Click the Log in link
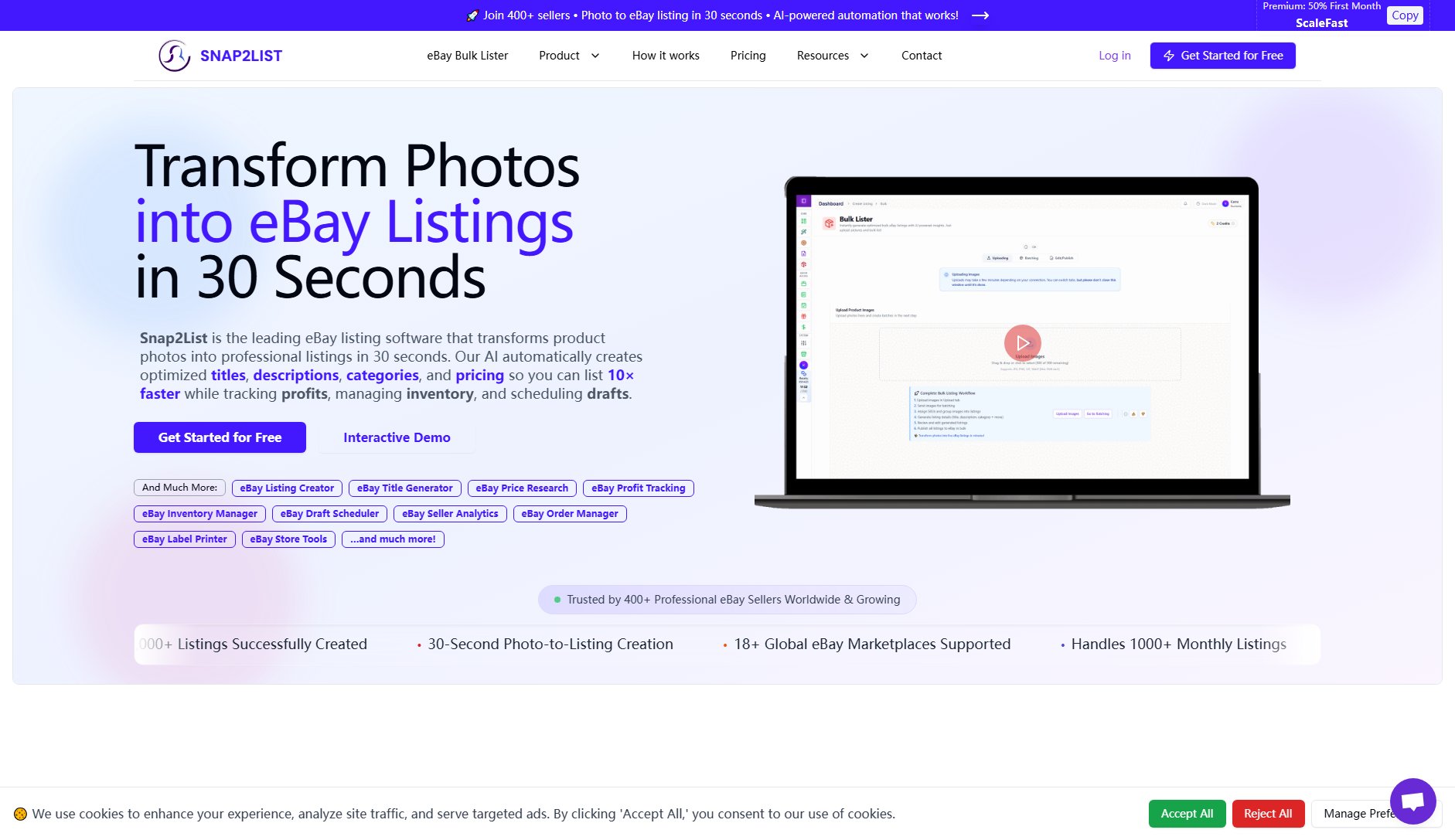Screen dimensions: 1455x840 (x=1114, y=56)
